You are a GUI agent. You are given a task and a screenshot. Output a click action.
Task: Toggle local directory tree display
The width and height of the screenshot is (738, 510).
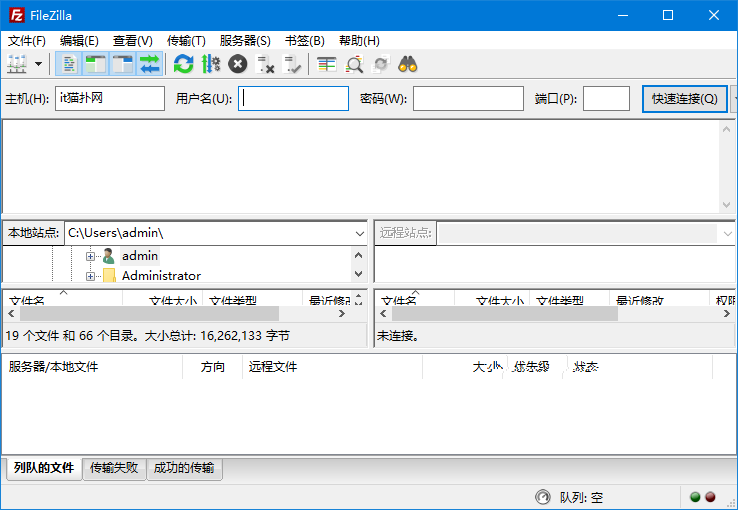[96, 64]
